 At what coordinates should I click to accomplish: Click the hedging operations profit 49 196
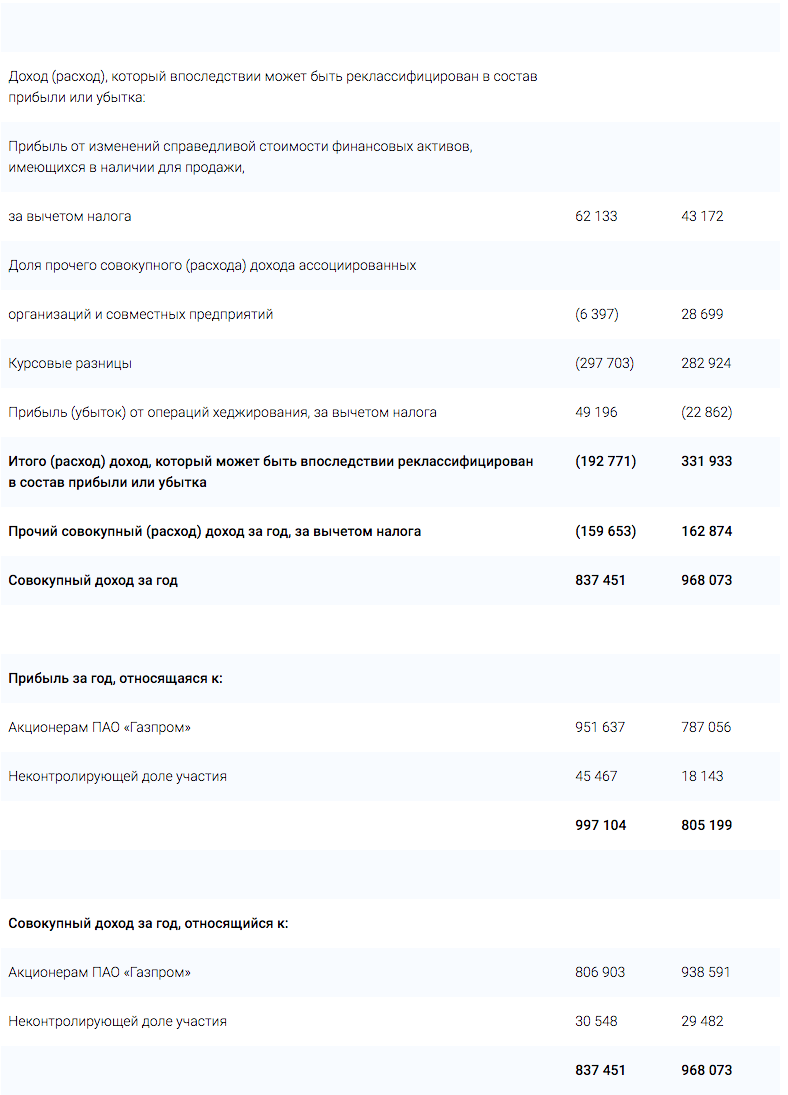tap(596, 412)
